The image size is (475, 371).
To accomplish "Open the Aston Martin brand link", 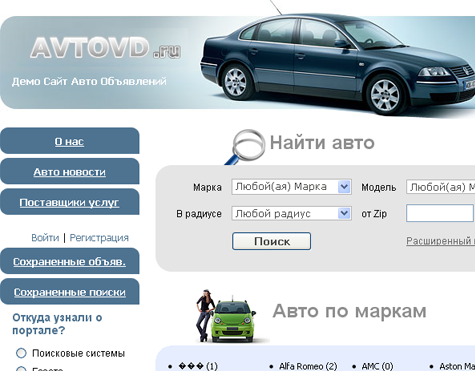I will 457,366.
